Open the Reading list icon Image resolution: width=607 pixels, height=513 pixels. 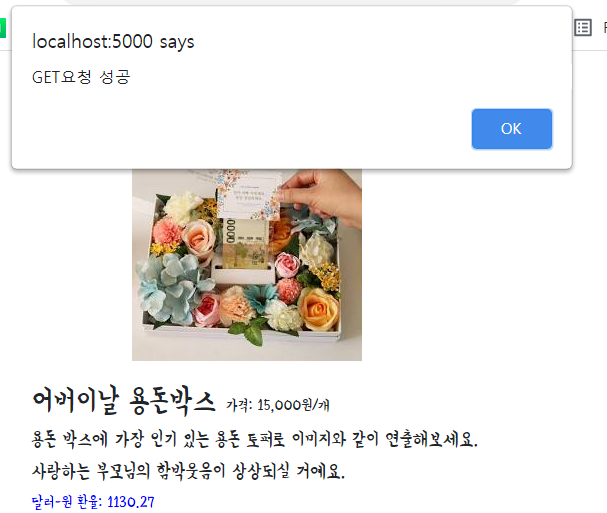583,28
